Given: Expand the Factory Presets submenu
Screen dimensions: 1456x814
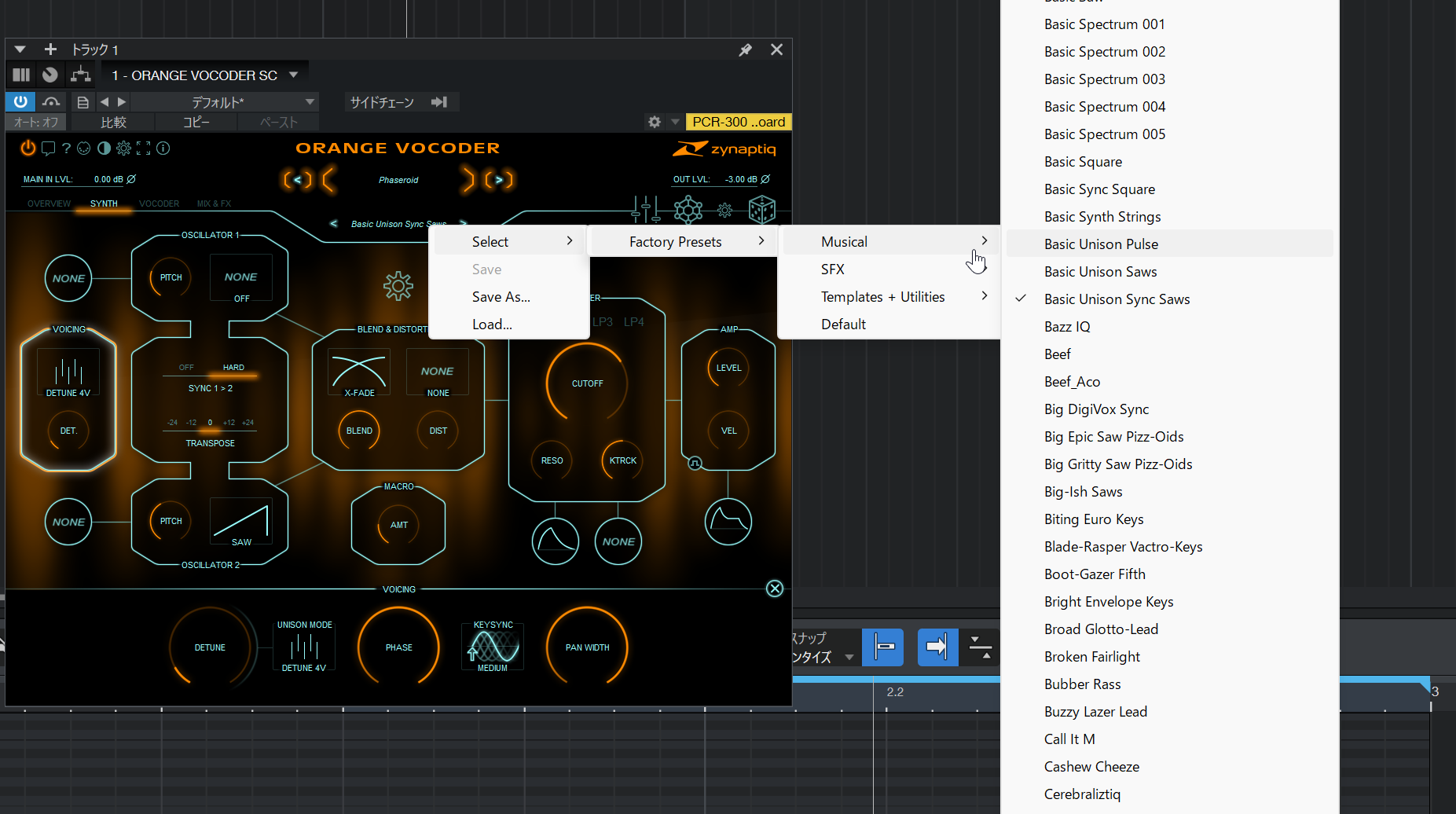Looking at the screenshot, I should coord(684,242).
